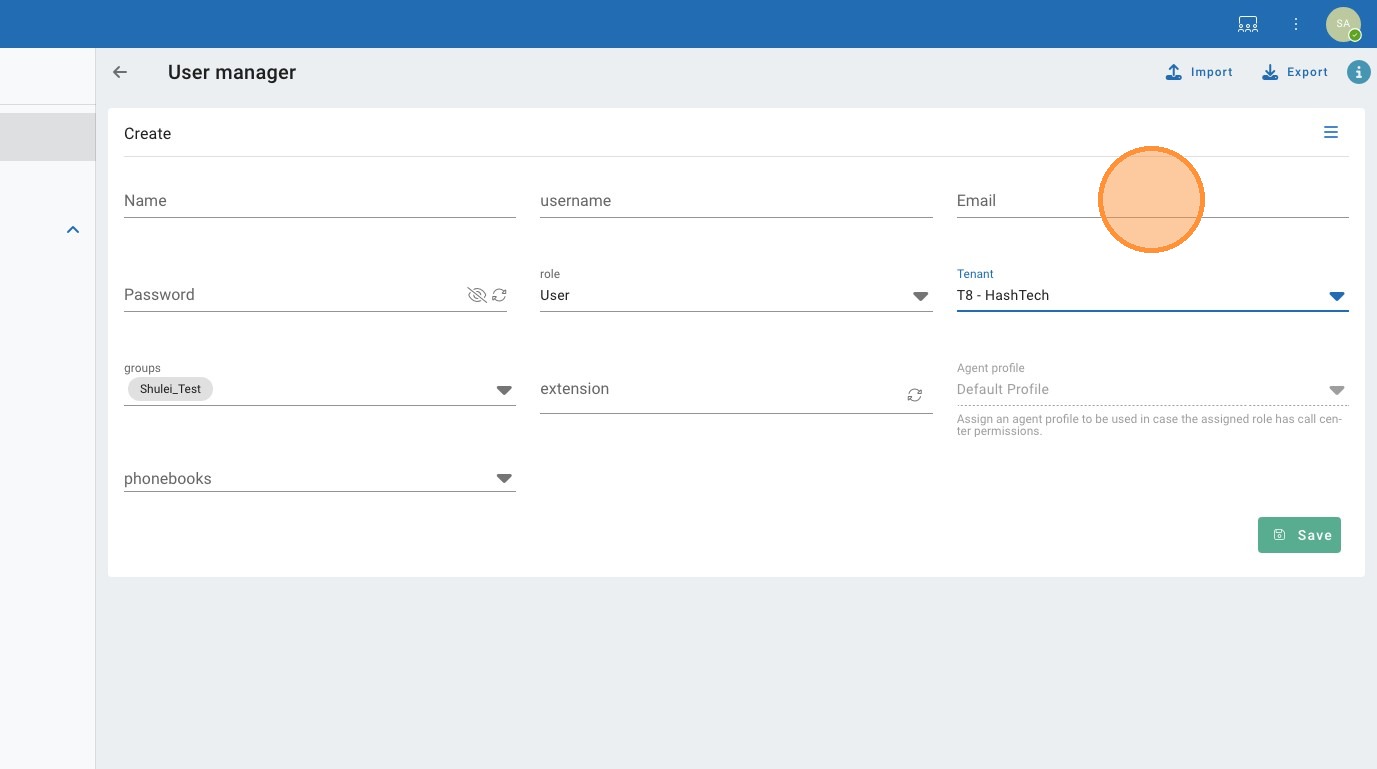
Task: Open the three-dot options menu
Action: click(x=1296, y=24)
